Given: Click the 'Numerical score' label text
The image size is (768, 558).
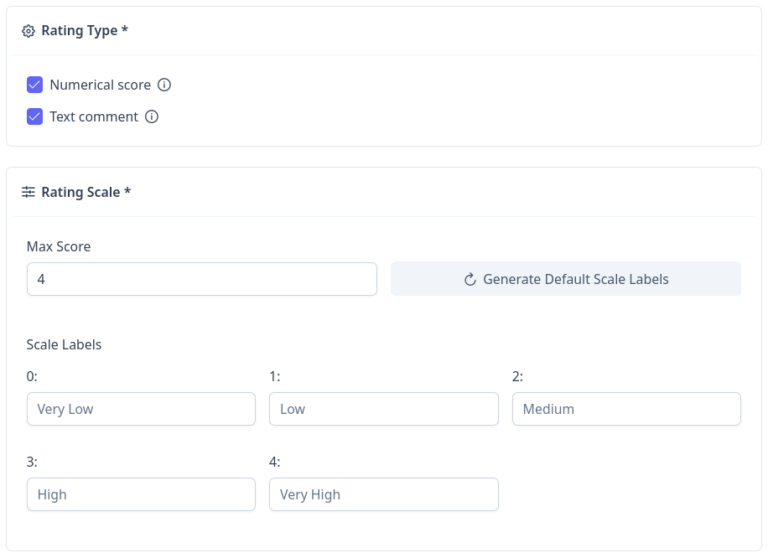Looking at the screenshot, I should (100, 85).
